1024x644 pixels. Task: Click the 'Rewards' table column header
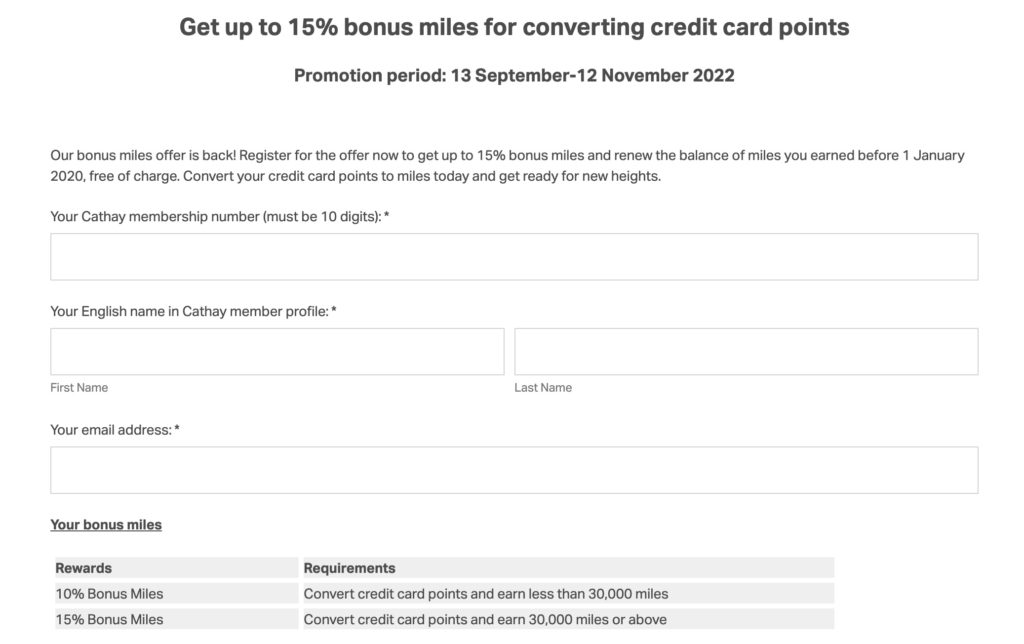pos(84,568)
